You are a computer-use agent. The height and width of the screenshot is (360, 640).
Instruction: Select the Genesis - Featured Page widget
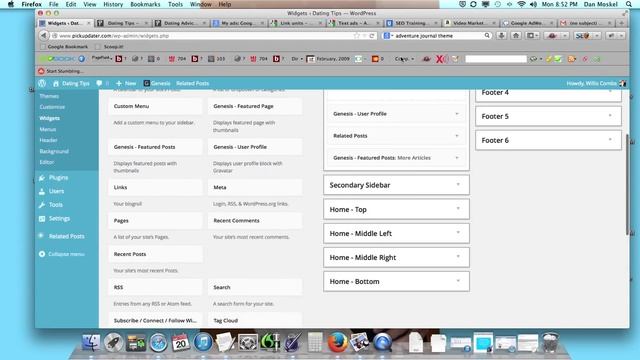[255, 106]
